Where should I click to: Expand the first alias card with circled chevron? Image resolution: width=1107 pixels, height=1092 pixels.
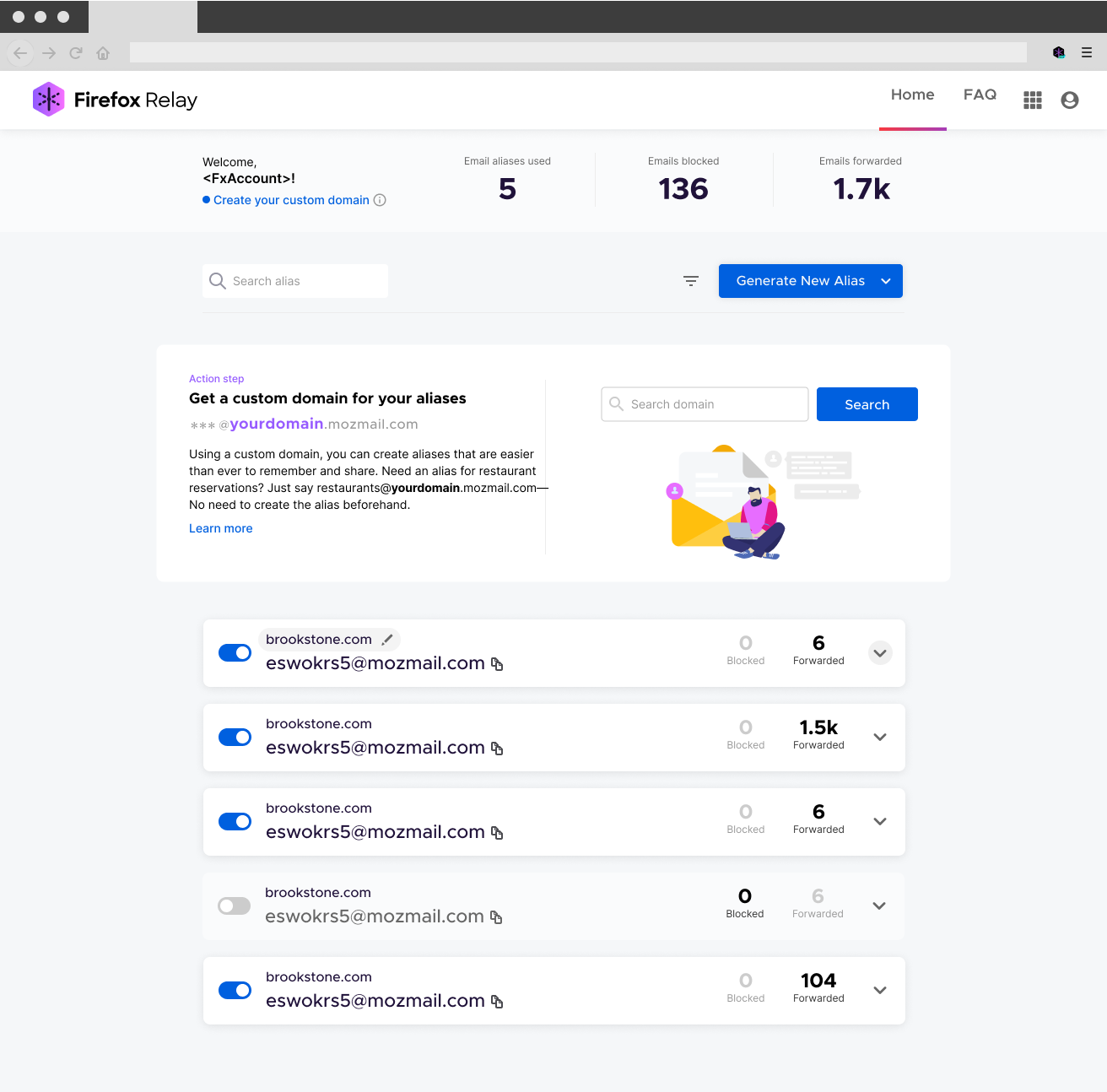880,653
